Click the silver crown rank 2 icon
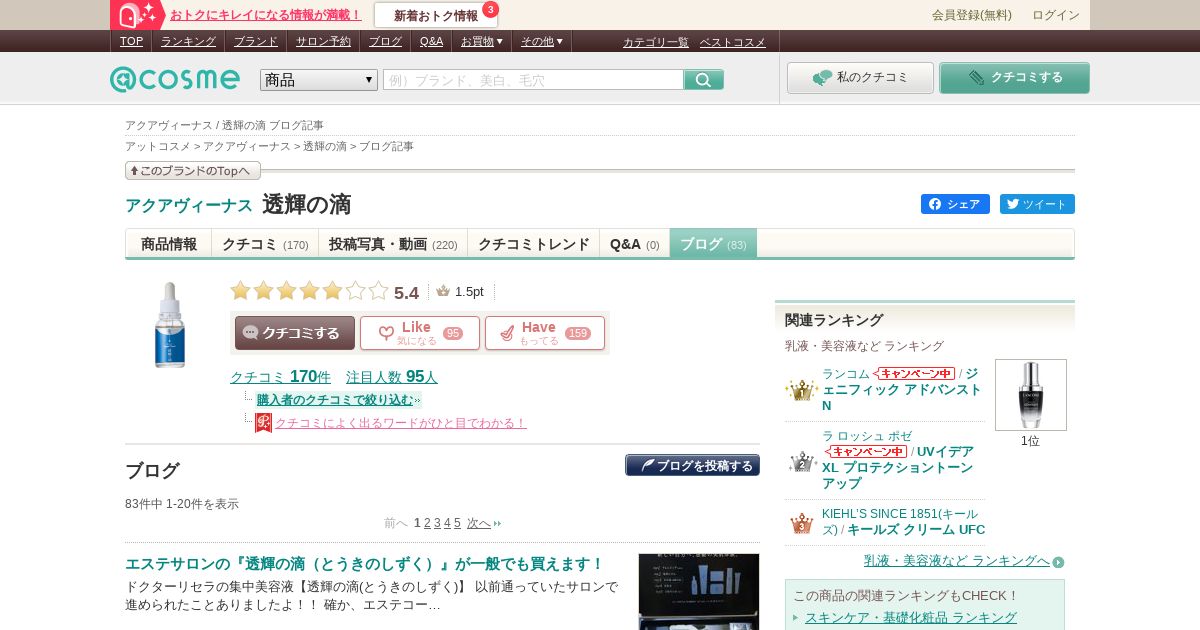 tap(801, 461)
